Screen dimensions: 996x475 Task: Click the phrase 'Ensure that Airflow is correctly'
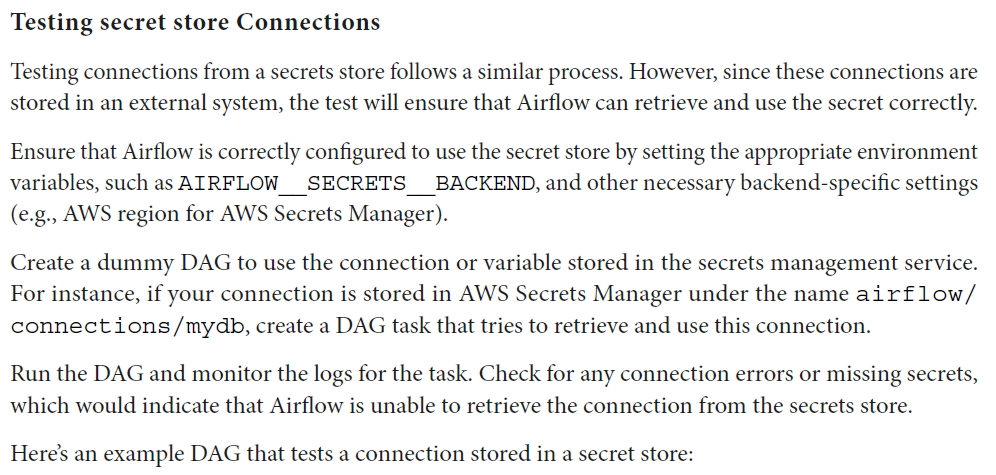pos(135,153)
